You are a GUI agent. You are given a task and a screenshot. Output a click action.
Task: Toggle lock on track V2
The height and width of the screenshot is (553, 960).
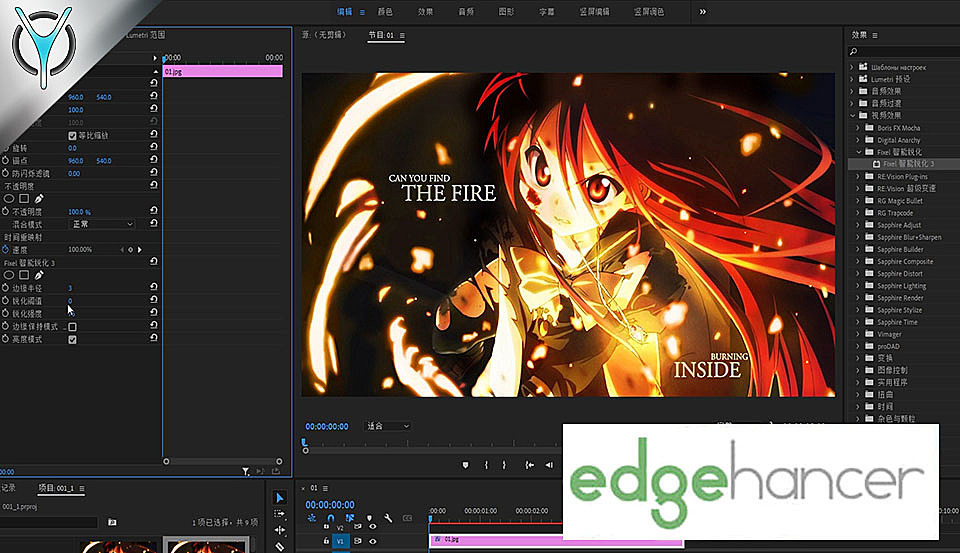click(326, 527)
